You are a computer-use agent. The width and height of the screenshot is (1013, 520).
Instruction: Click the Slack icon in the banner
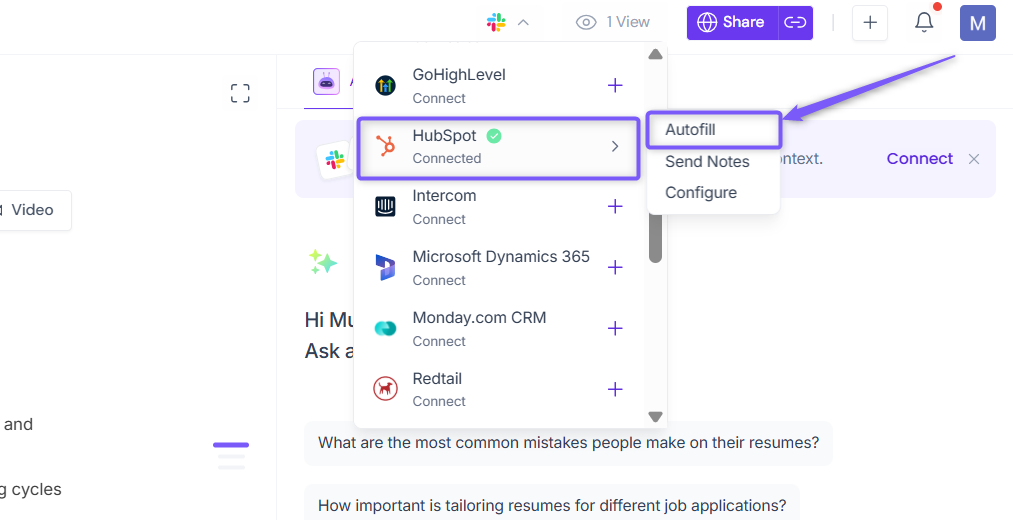point(335,160)
